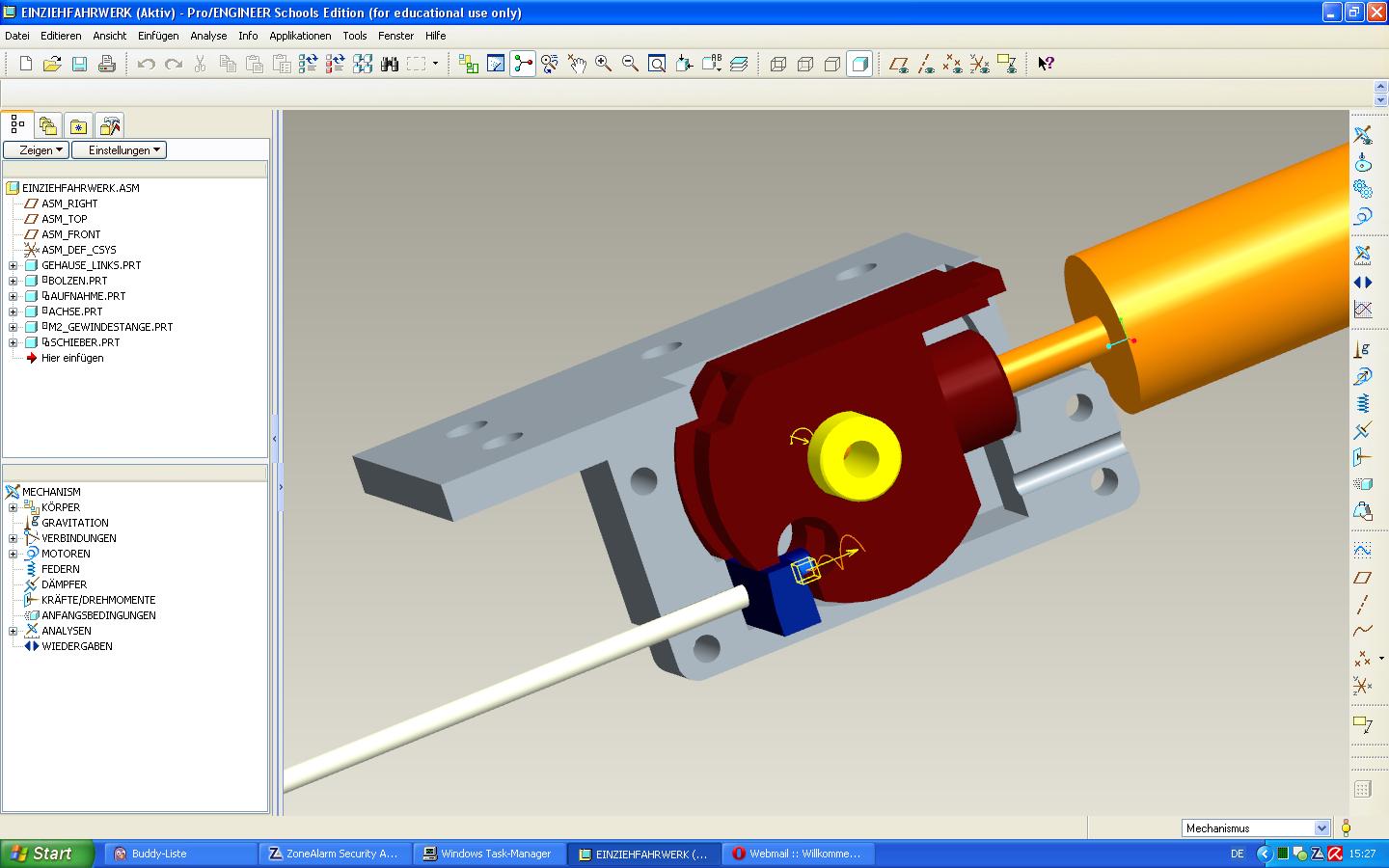The height and width of the screenshot is (868, 1389).
Task: Toggle annotation element display
Action: pyautogui.click(x=1007, y=64)
